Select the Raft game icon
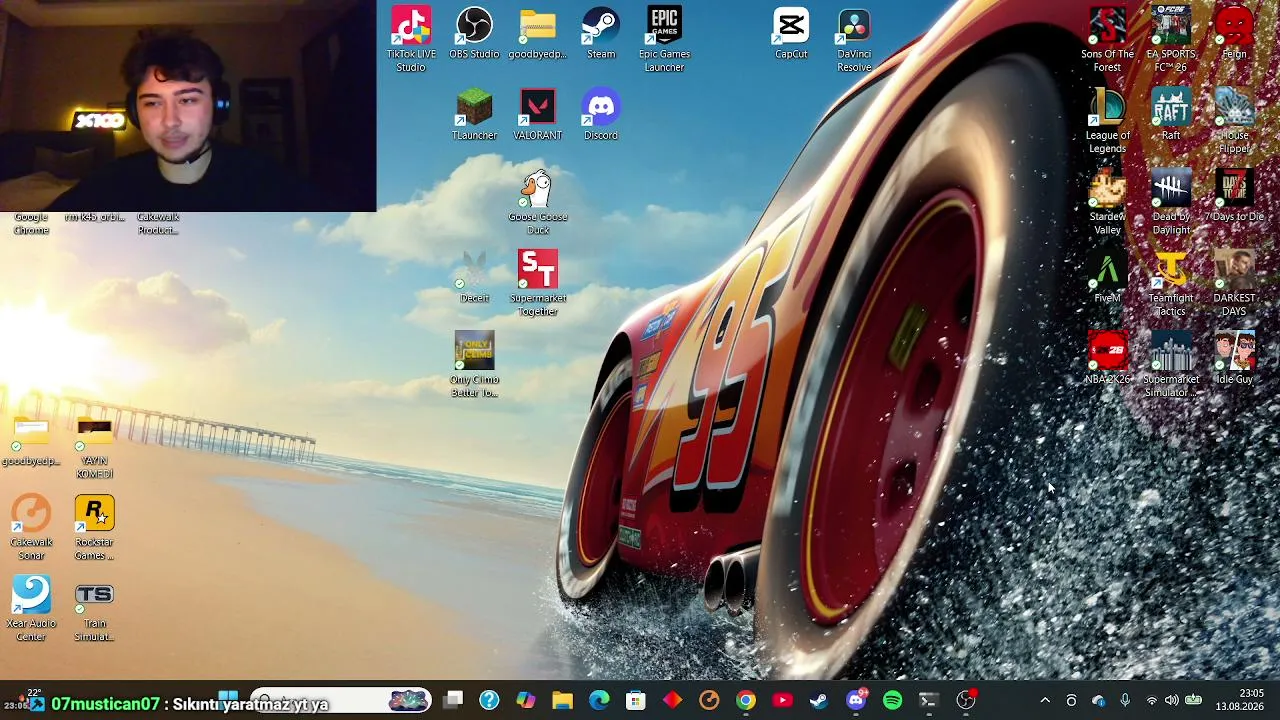 point(1171,114)
